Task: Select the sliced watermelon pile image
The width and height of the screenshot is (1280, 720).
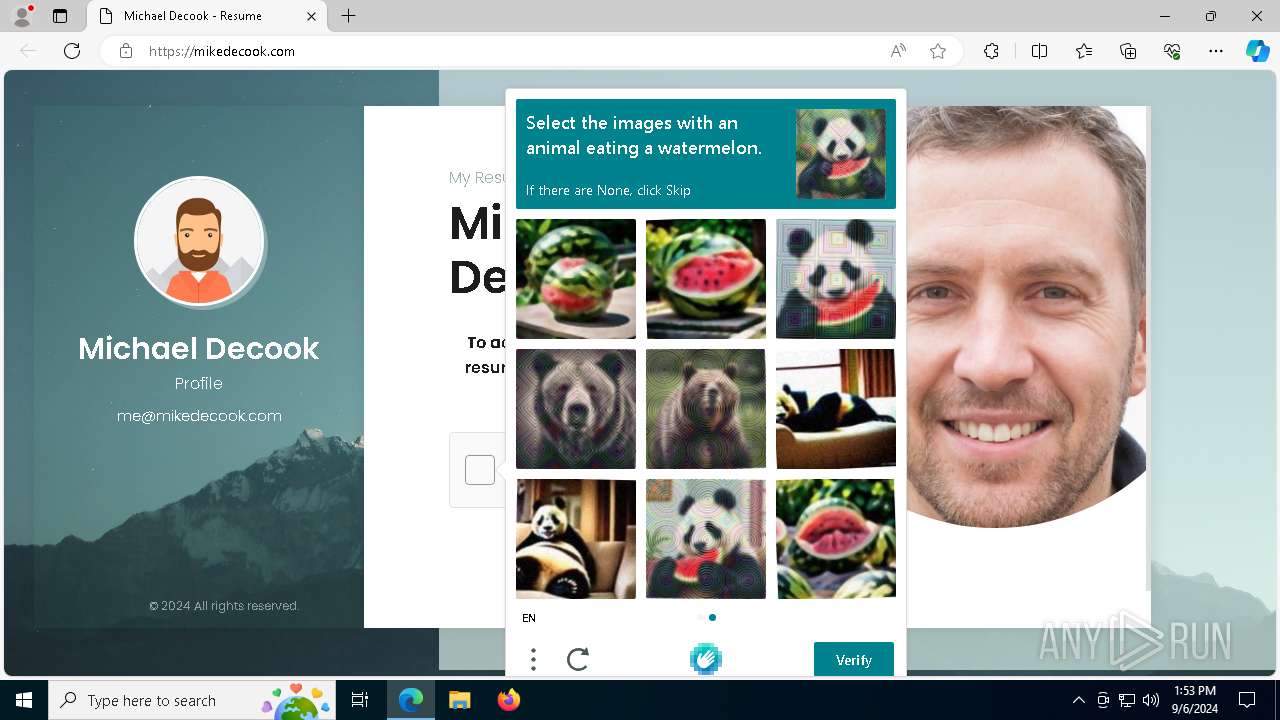Action: 836,539
